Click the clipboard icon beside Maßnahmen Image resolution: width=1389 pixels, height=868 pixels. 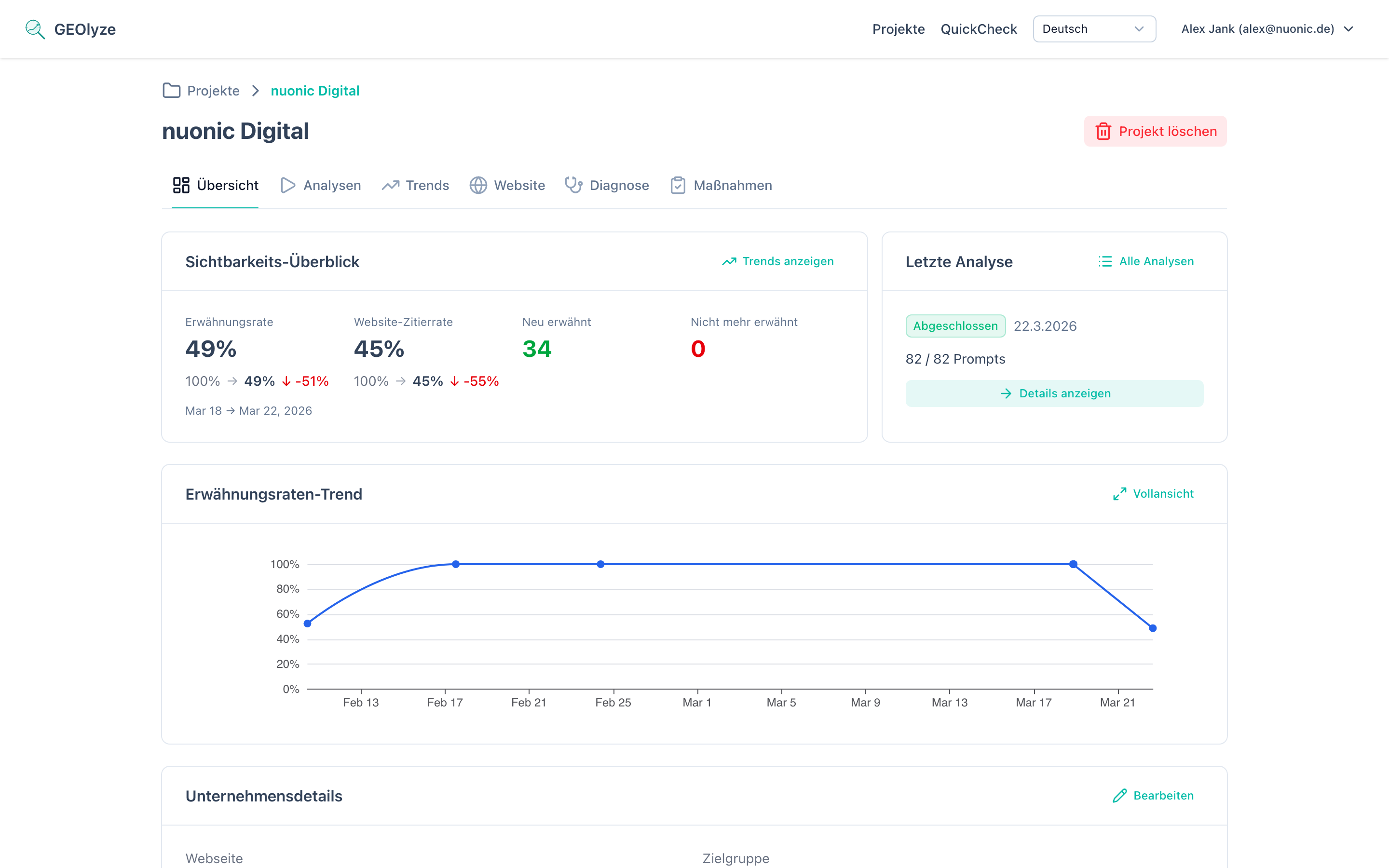point(679,185)
